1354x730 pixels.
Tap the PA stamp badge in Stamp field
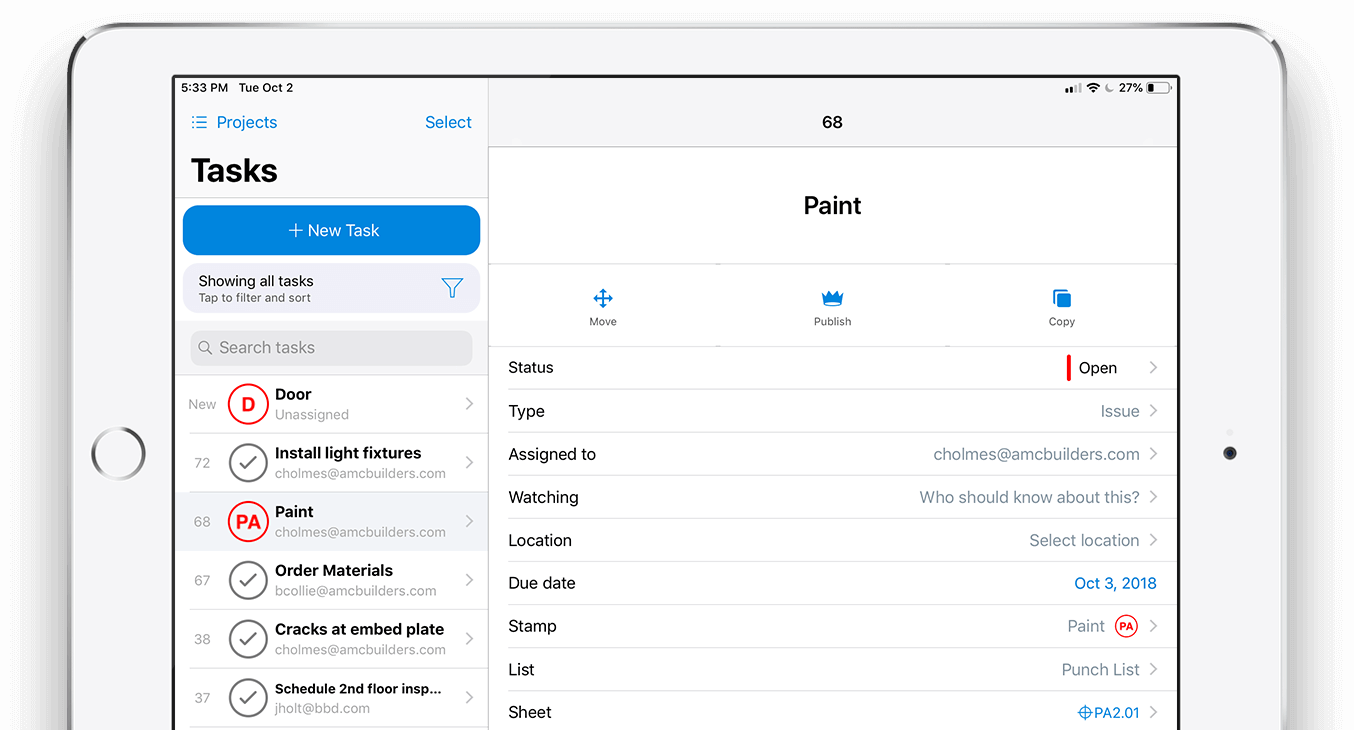[x=1126, y=626]
